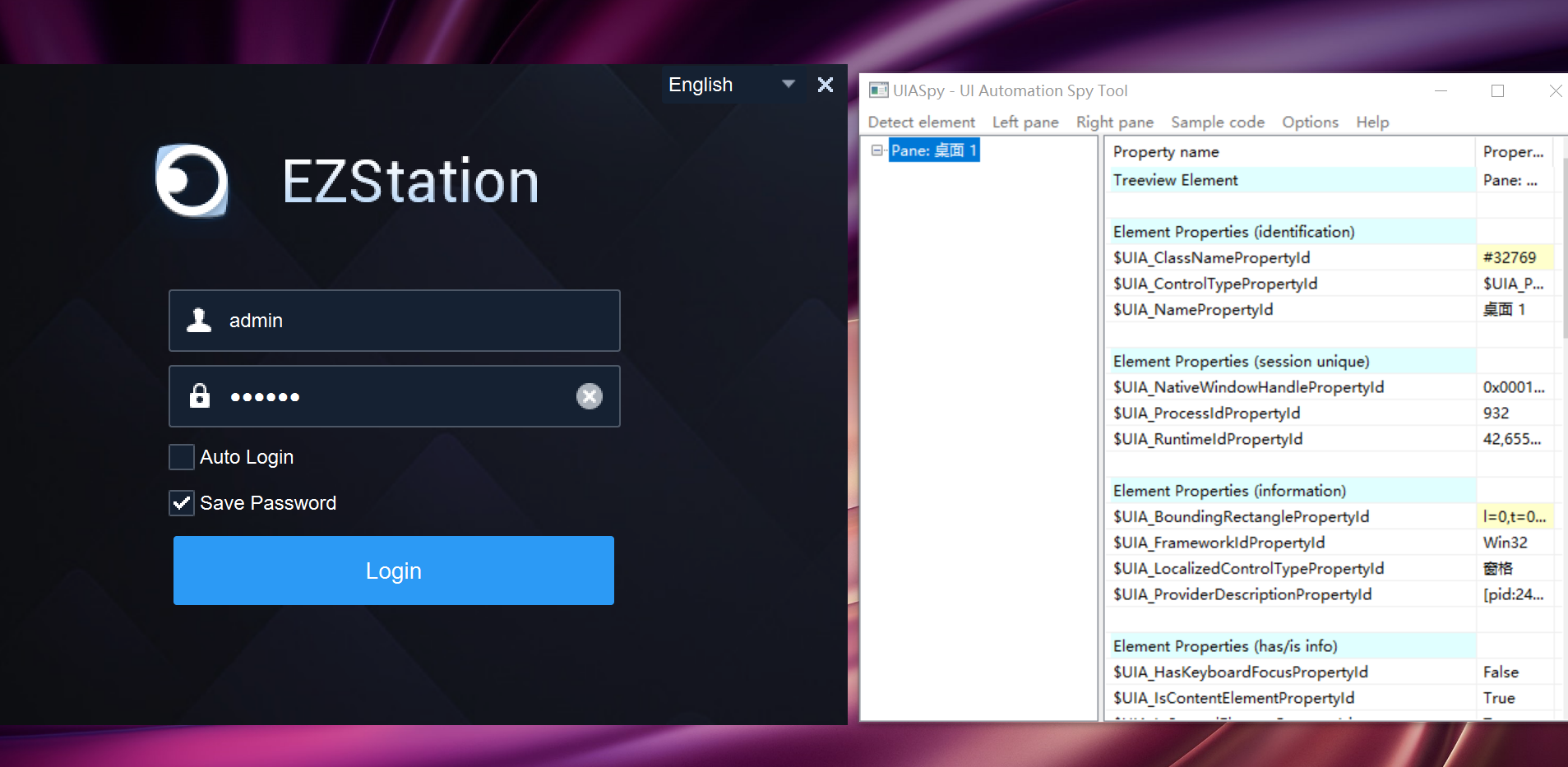Select the $UIA_FrameworkIdPropertyId row
1568x767 pixels.
click(1331, 543)
